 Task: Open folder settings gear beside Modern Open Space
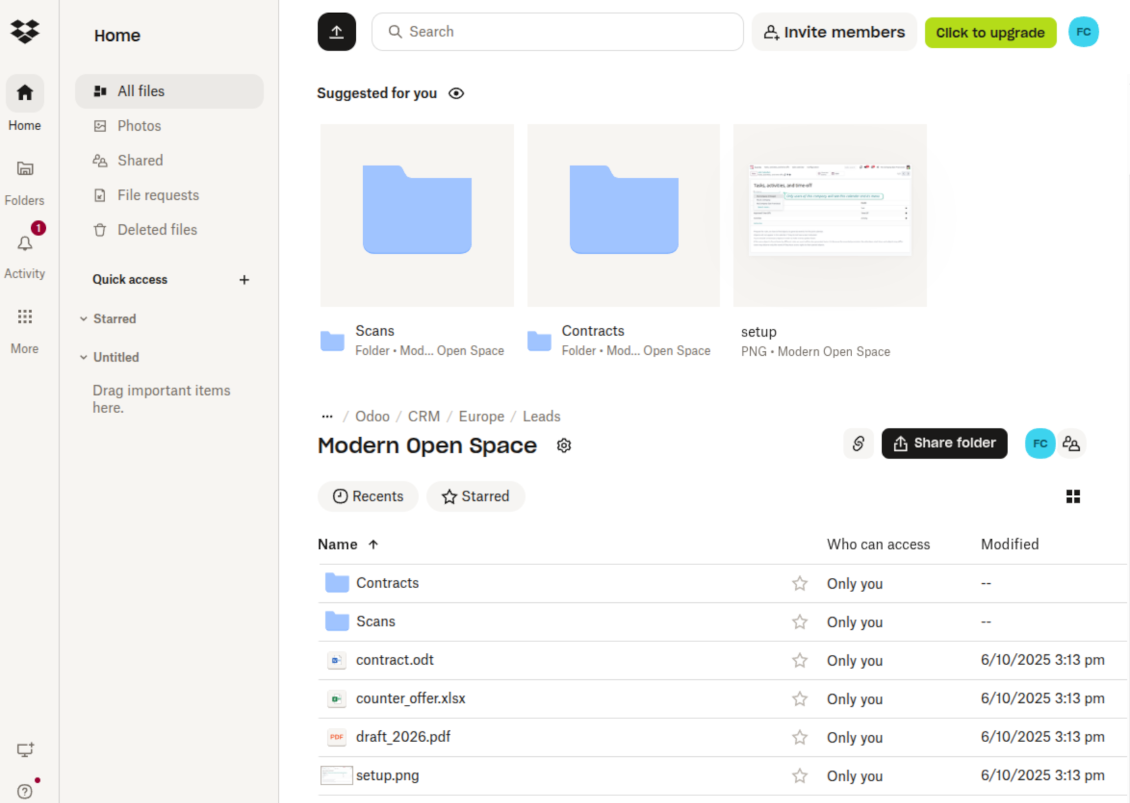pos(564,446)
